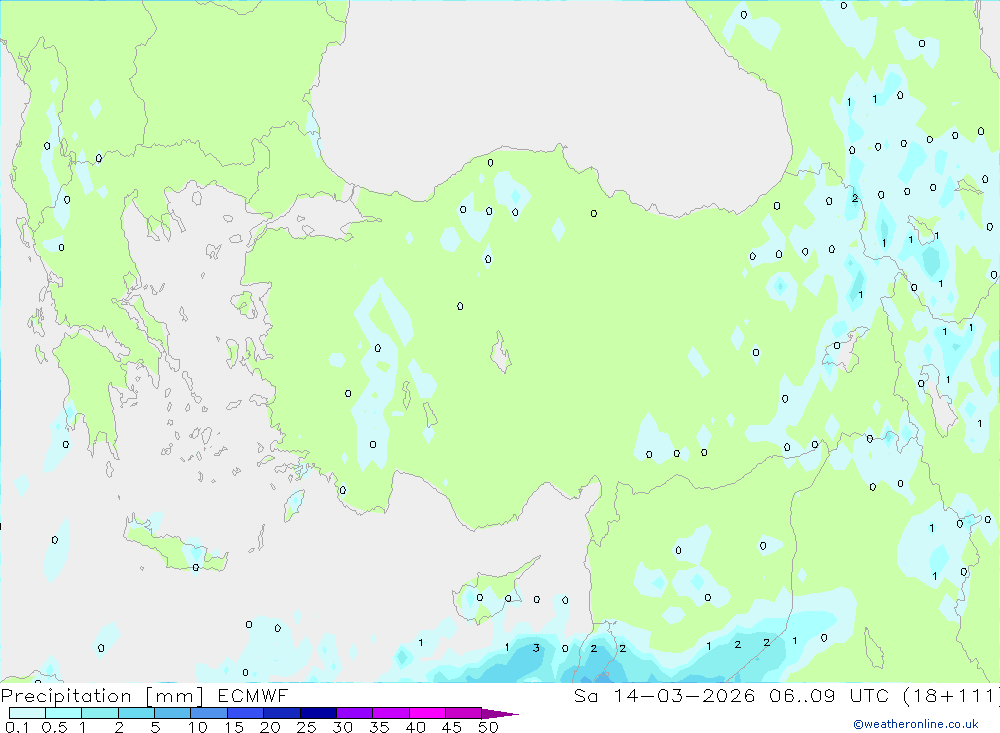Pick the bright magenta 40–45 mm legend swatch
This screenshot has width=1000, height=733.
427,713
